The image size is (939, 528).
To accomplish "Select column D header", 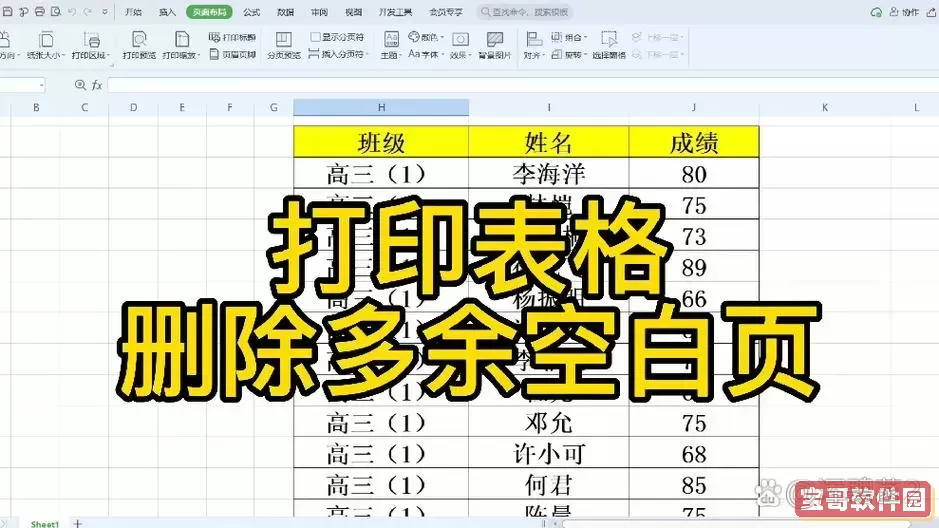I will click(133, 108).
